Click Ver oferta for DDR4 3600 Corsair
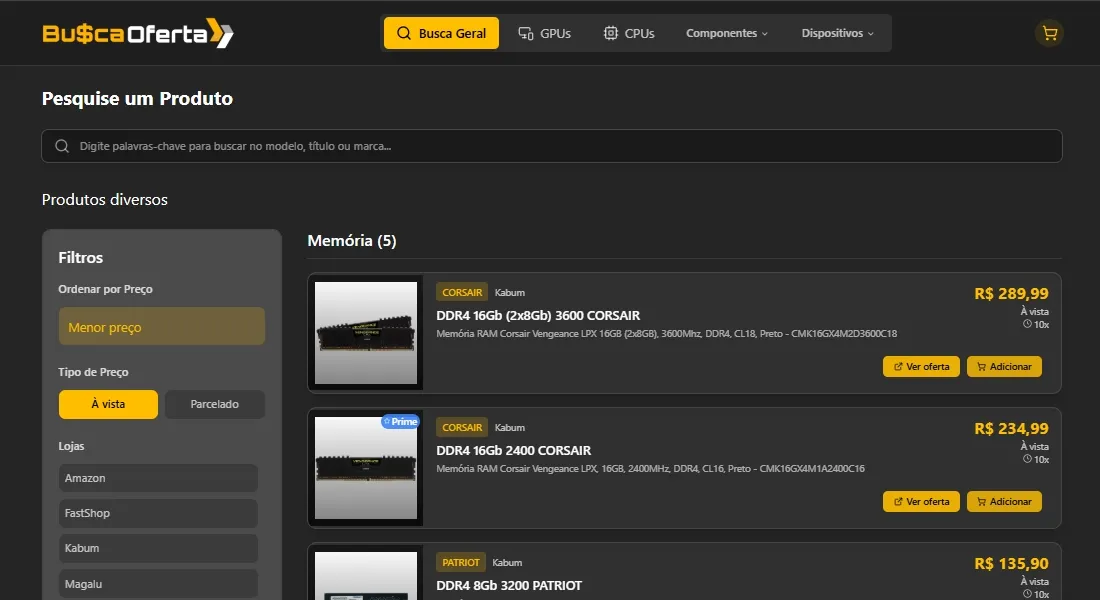The height and width of the screenshot is (600, 1100). click(x=921, y=366)
